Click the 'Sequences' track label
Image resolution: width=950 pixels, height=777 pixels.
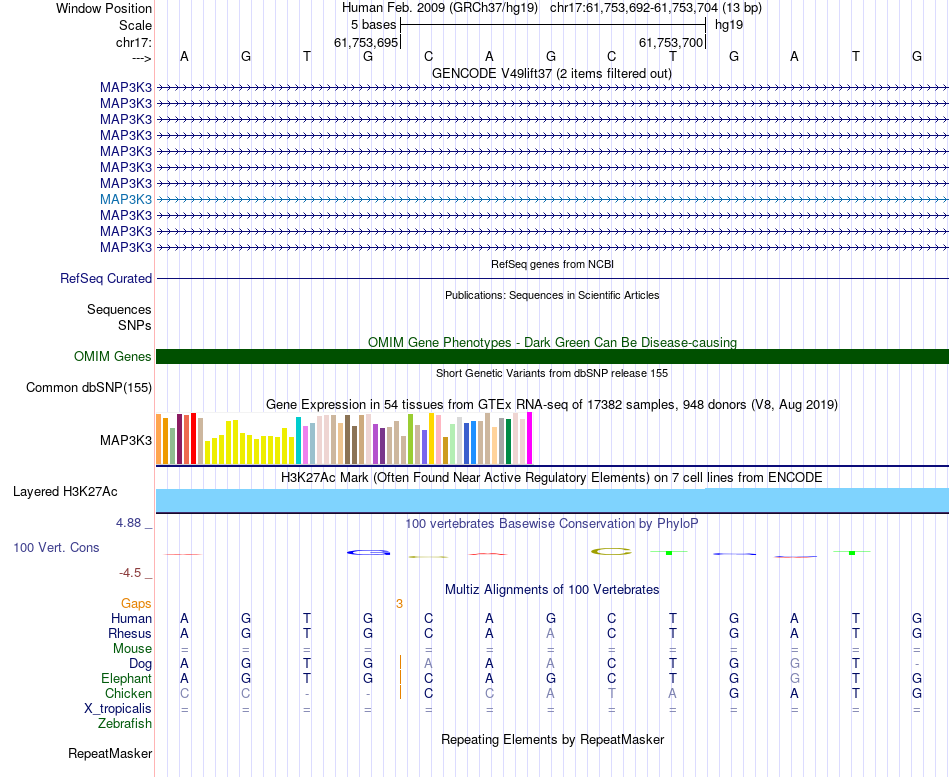coord(119,310)
